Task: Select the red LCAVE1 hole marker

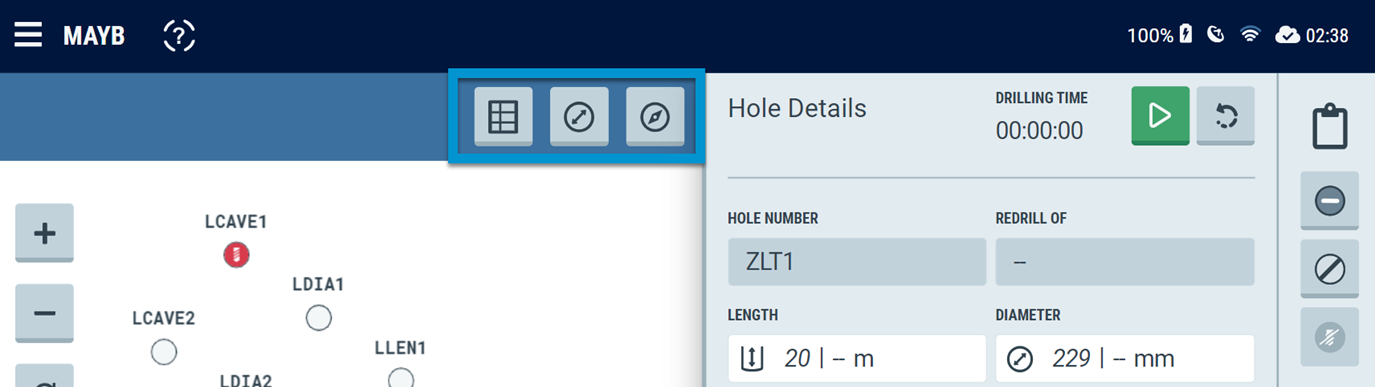Action: (x=236, y=255)
